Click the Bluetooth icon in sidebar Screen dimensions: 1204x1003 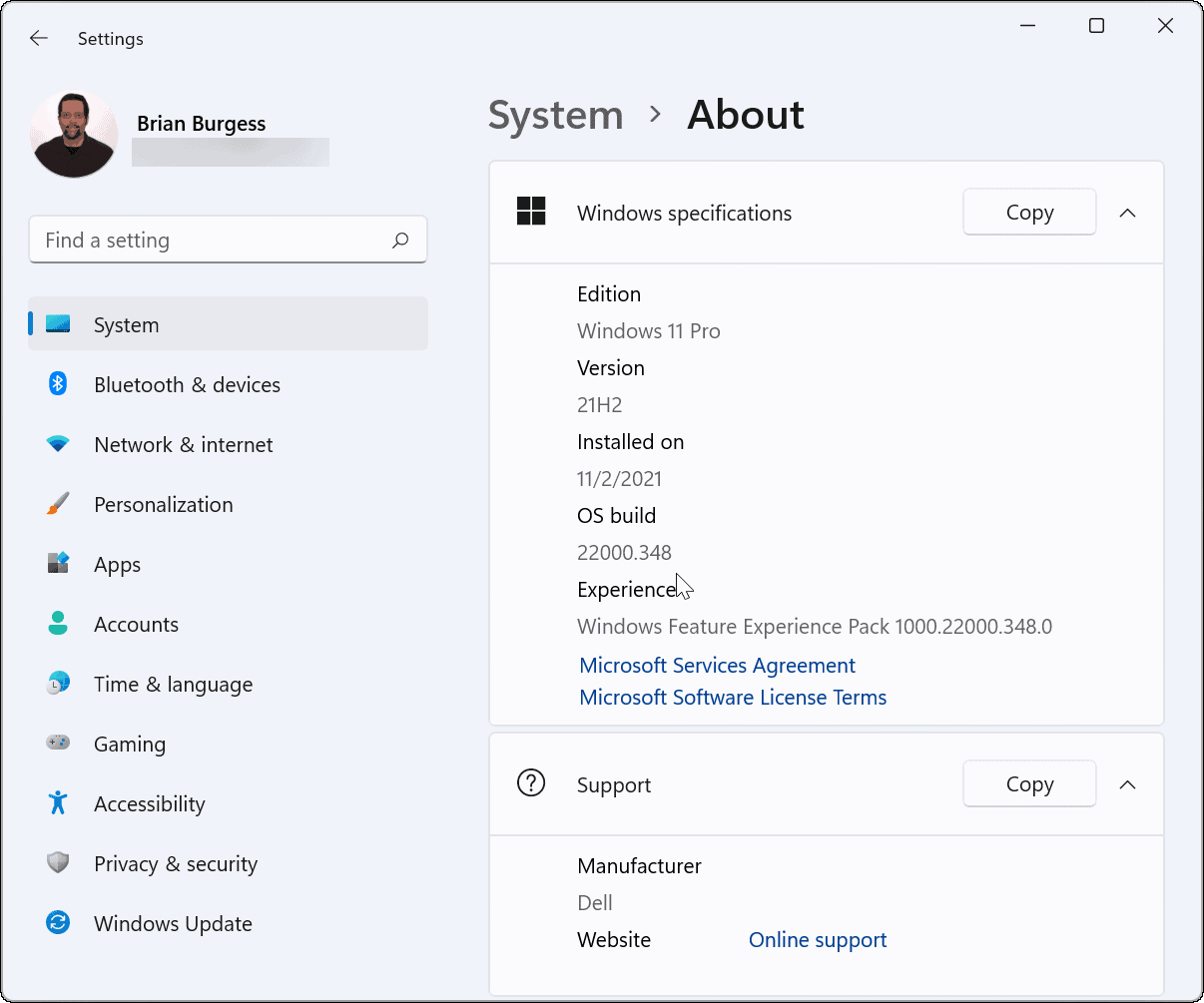[x=58, y=384]
